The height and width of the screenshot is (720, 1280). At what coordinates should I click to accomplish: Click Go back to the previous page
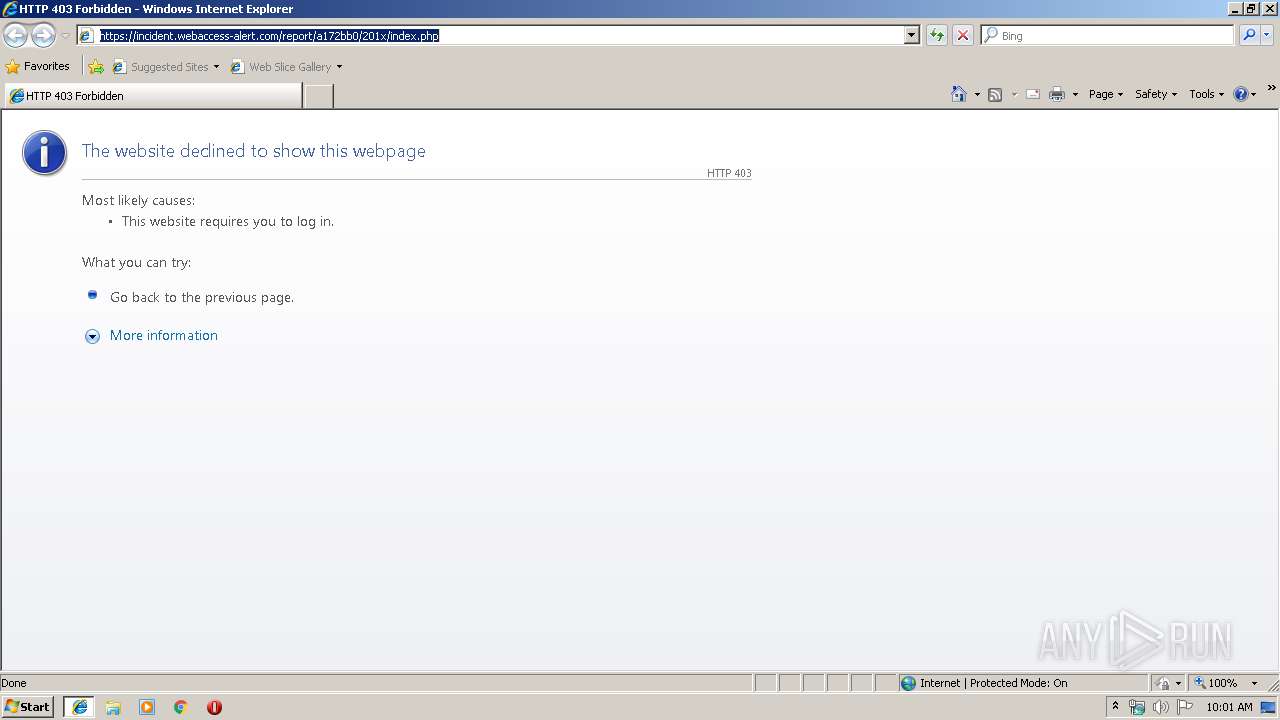[x=202, y=297]
